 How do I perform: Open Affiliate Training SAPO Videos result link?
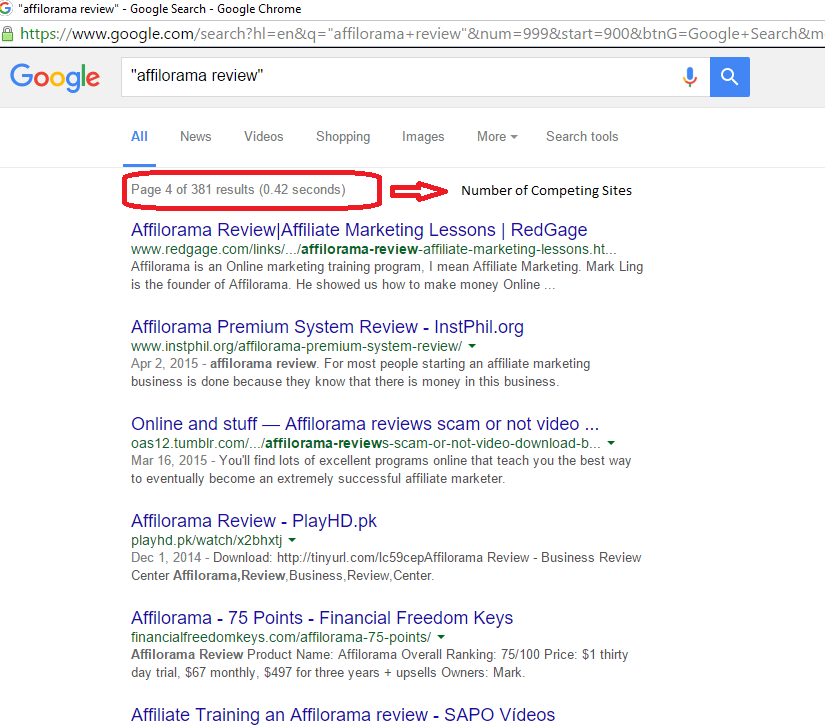coord(343,714)
